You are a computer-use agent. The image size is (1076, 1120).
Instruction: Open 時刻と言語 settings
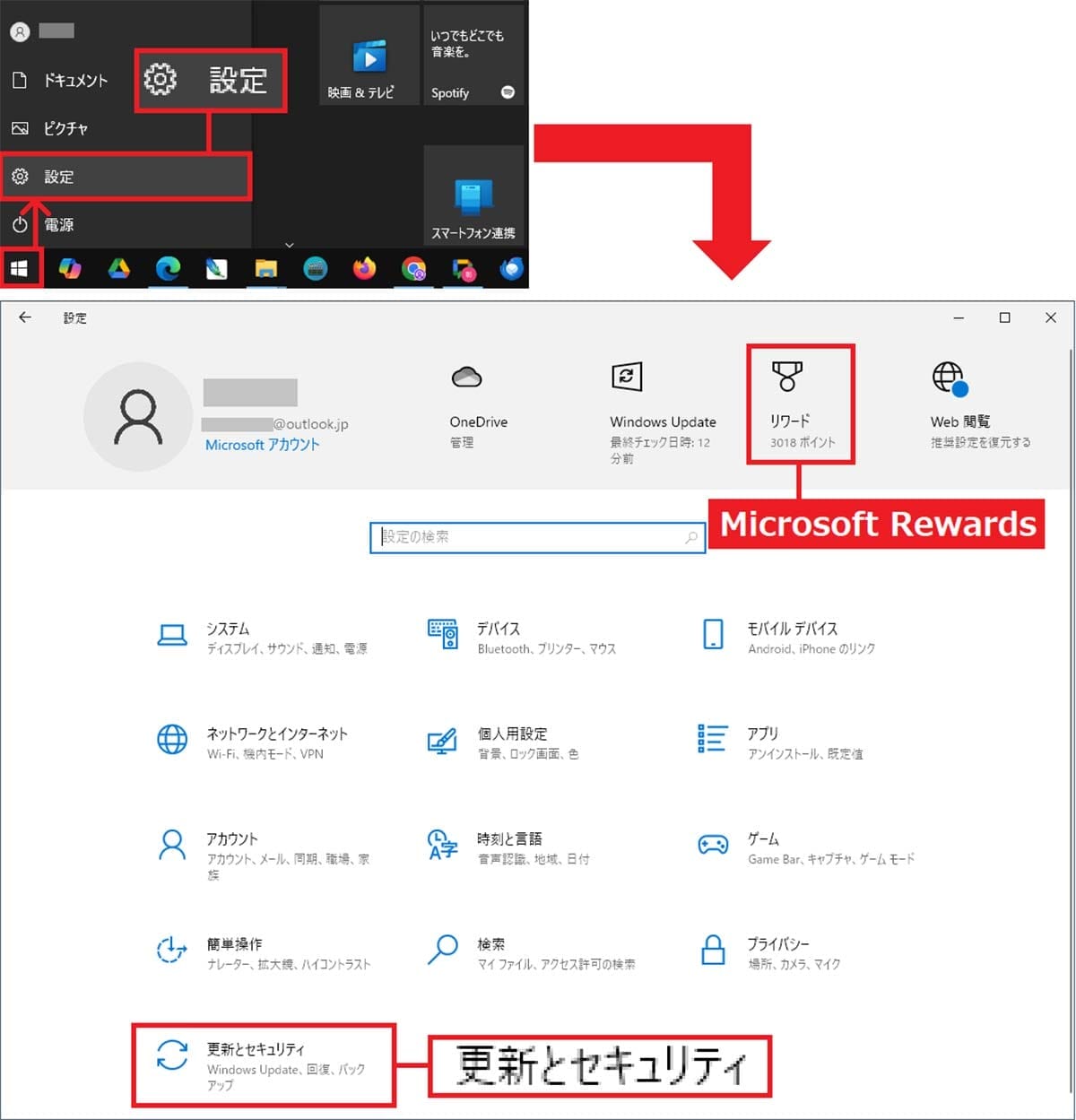click(x=508, y=847)
